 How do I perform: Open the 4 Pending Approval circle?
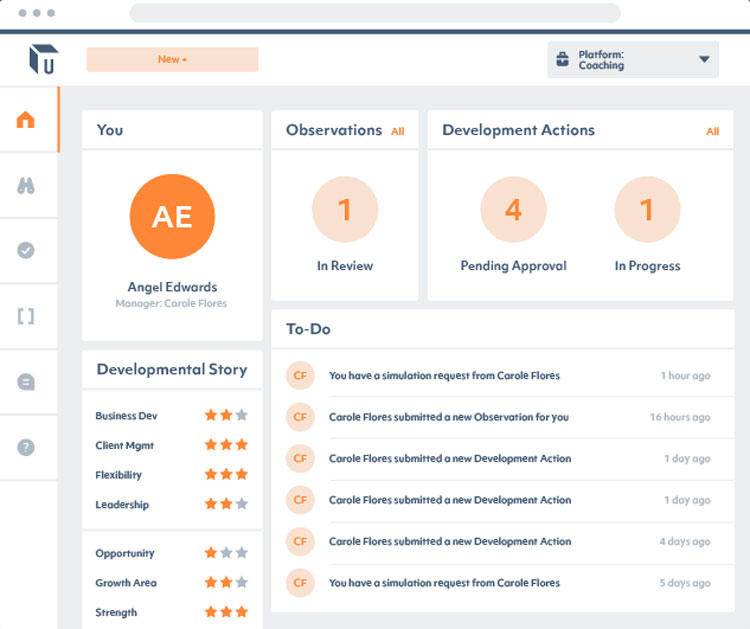[513, 210]
